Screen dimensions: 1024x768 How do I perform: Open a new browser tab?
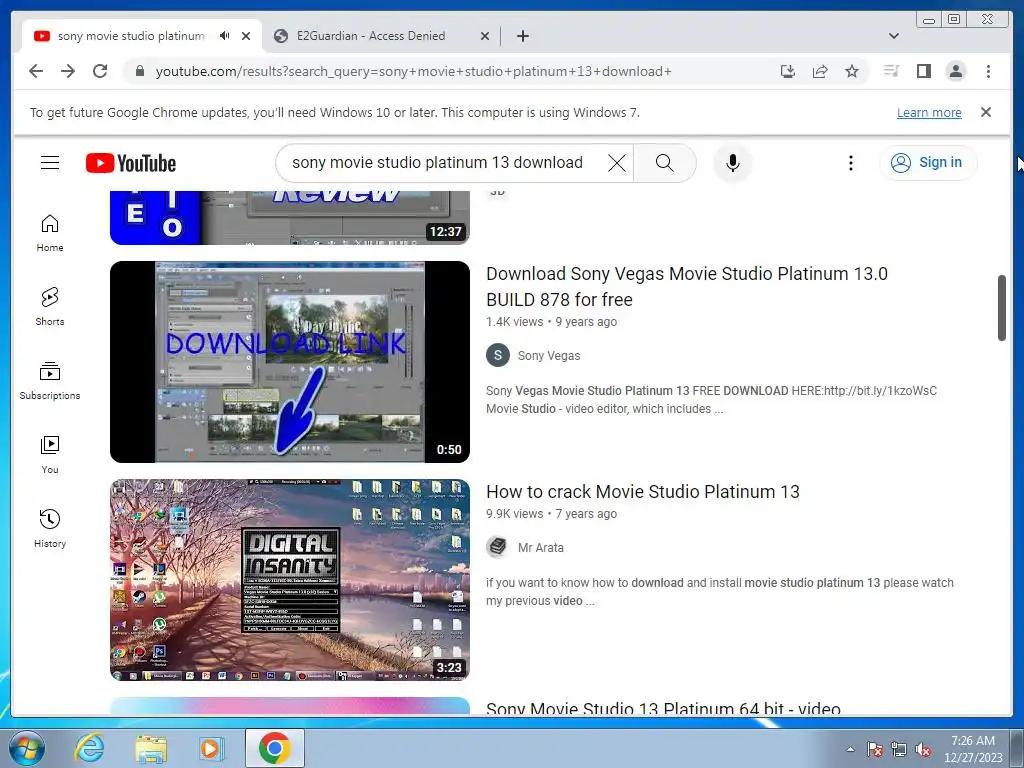(522, 36)
